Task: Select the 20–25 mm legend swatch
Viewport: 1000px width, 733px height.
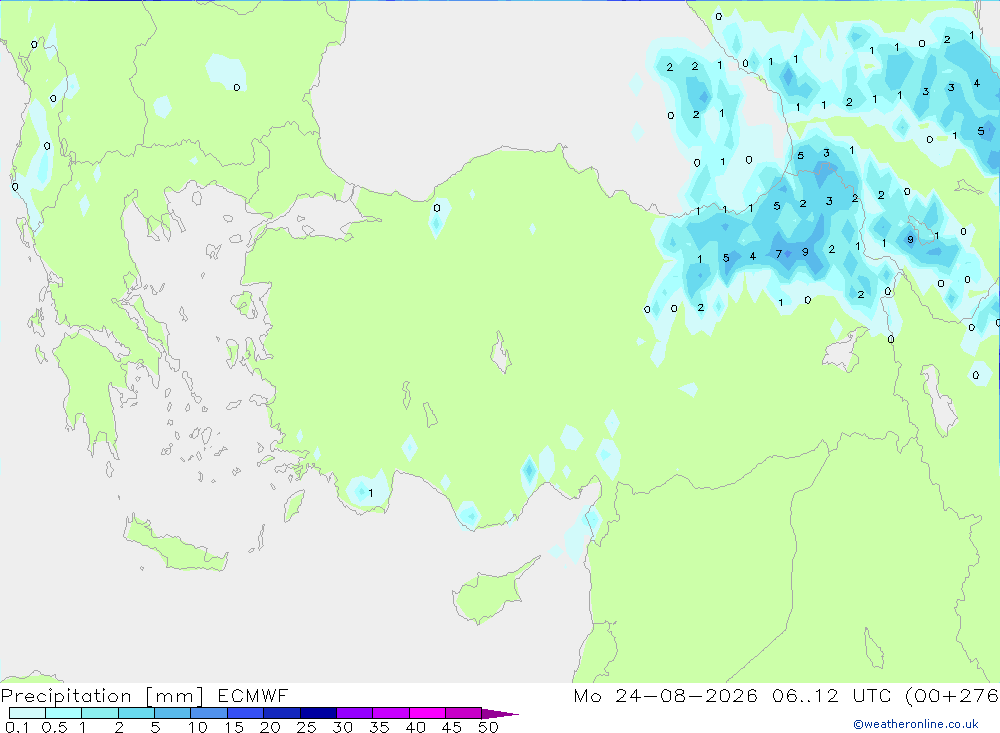Action: tap(281, 713)
